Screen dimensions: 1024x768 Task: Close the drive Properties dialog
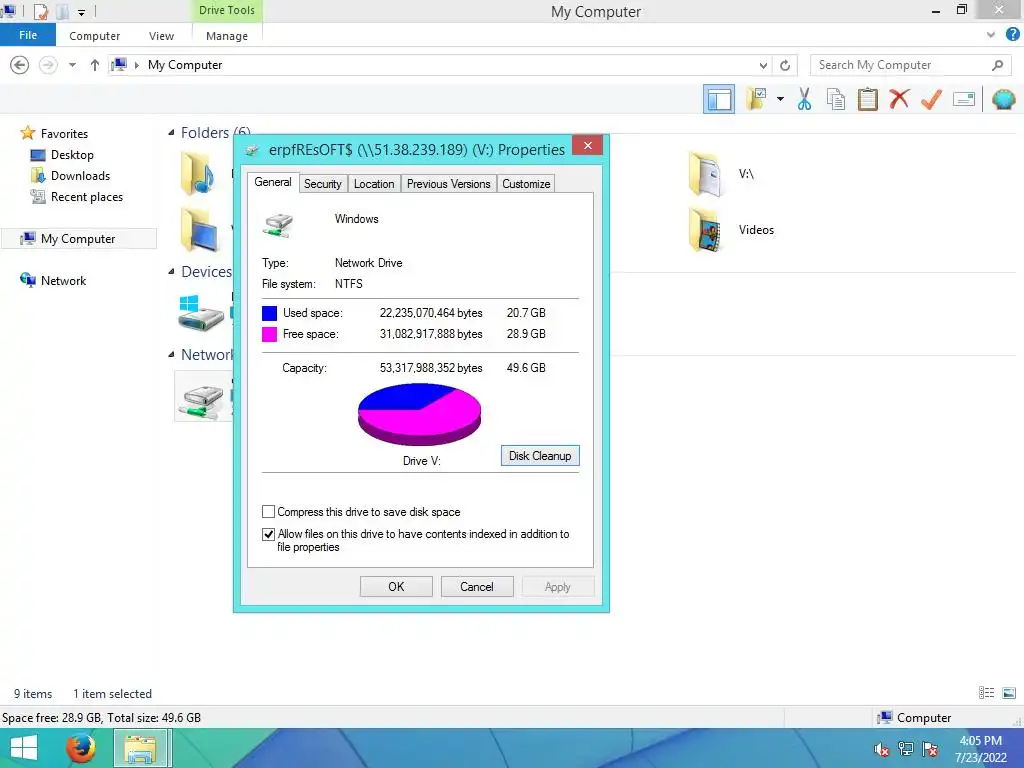(587, 145)
